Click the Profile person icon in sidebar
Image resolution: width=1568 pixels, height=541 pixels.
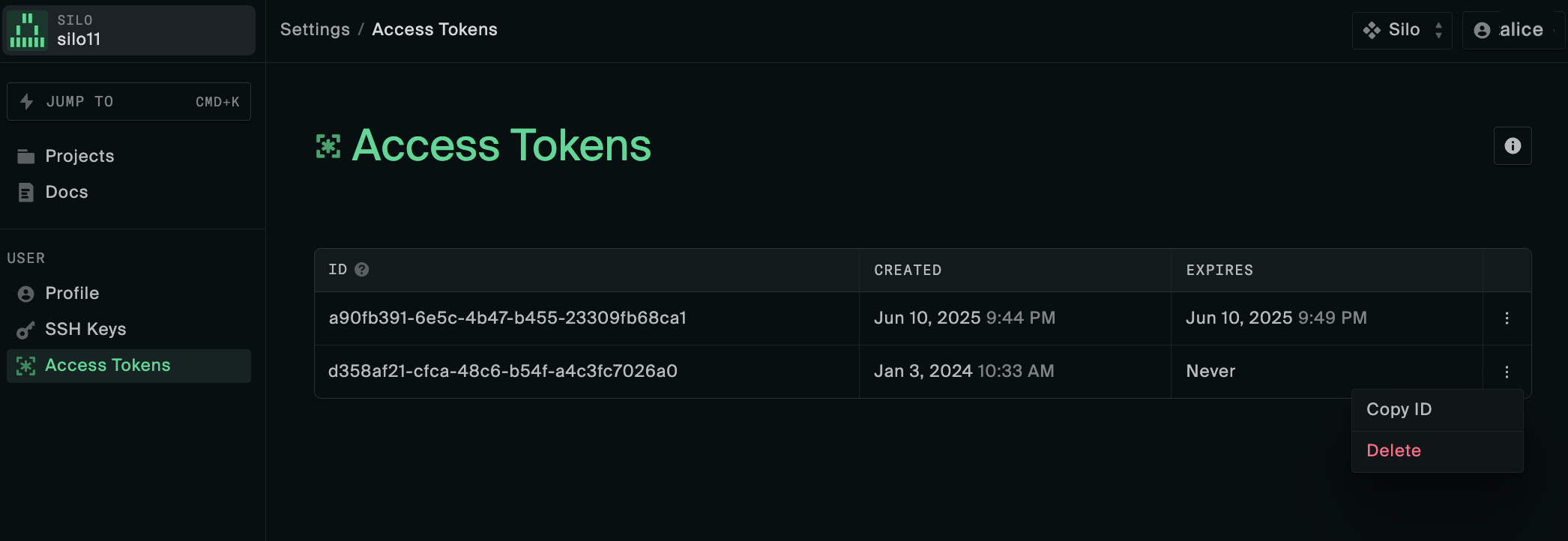(26, 294)
